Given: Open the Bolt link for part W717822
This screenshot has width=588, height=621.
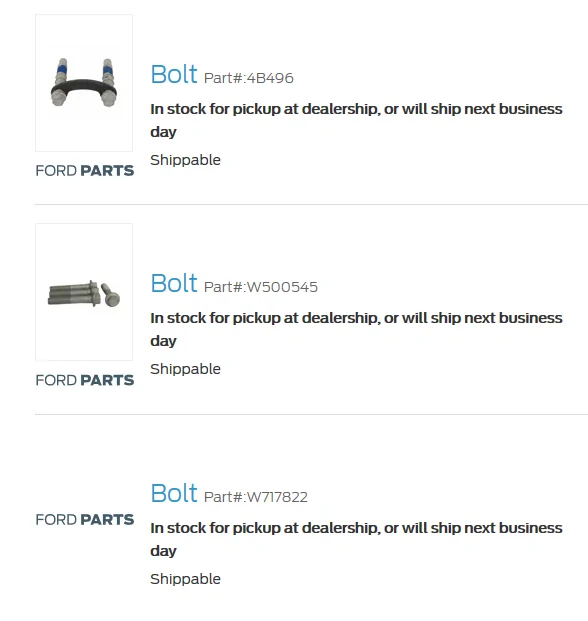Looking at the screenshot, I should pyautogui.click(x=174, y=493).
